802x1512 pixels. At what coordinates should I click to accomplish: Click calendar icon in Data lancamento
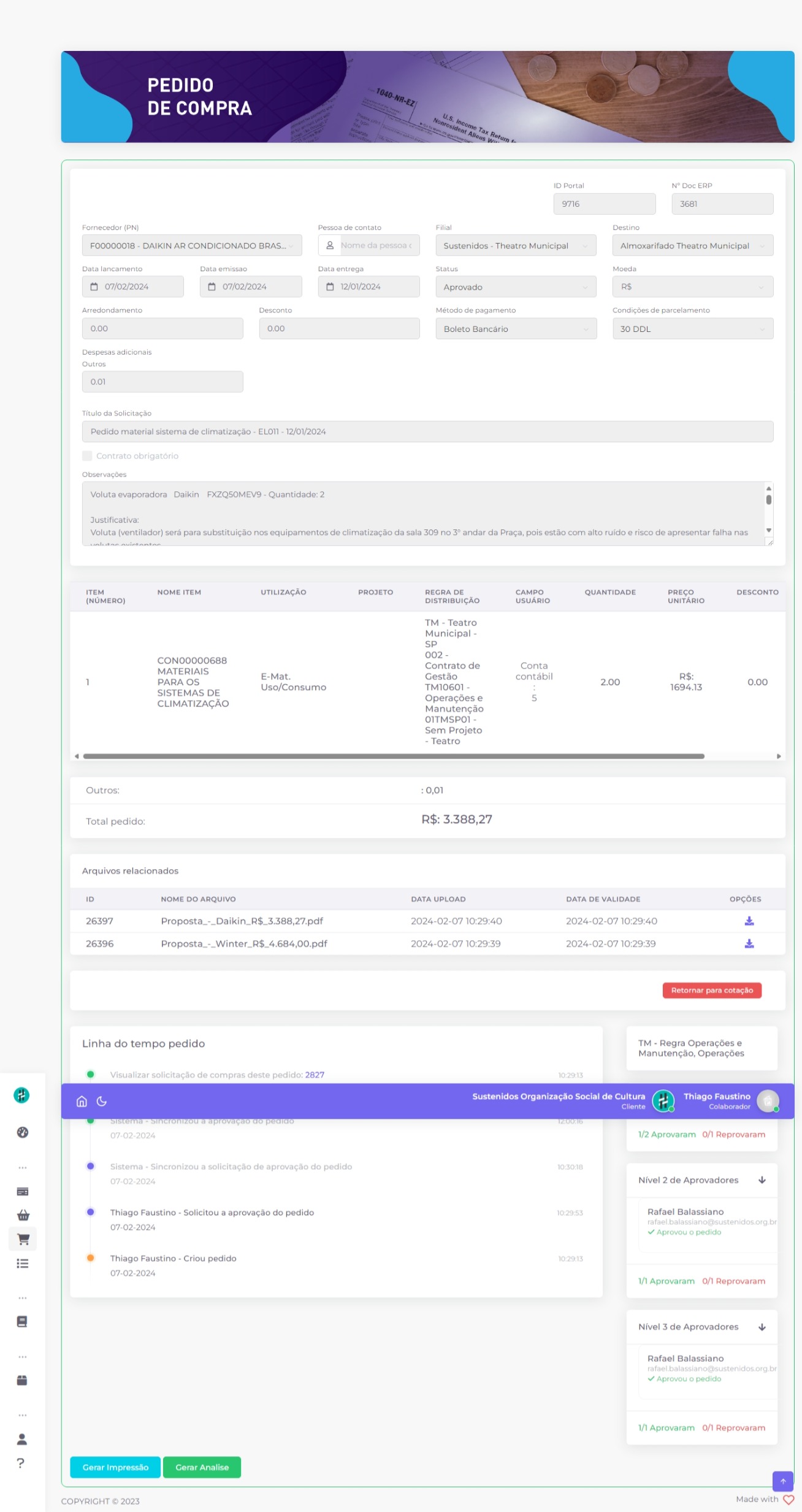[94, 286]
